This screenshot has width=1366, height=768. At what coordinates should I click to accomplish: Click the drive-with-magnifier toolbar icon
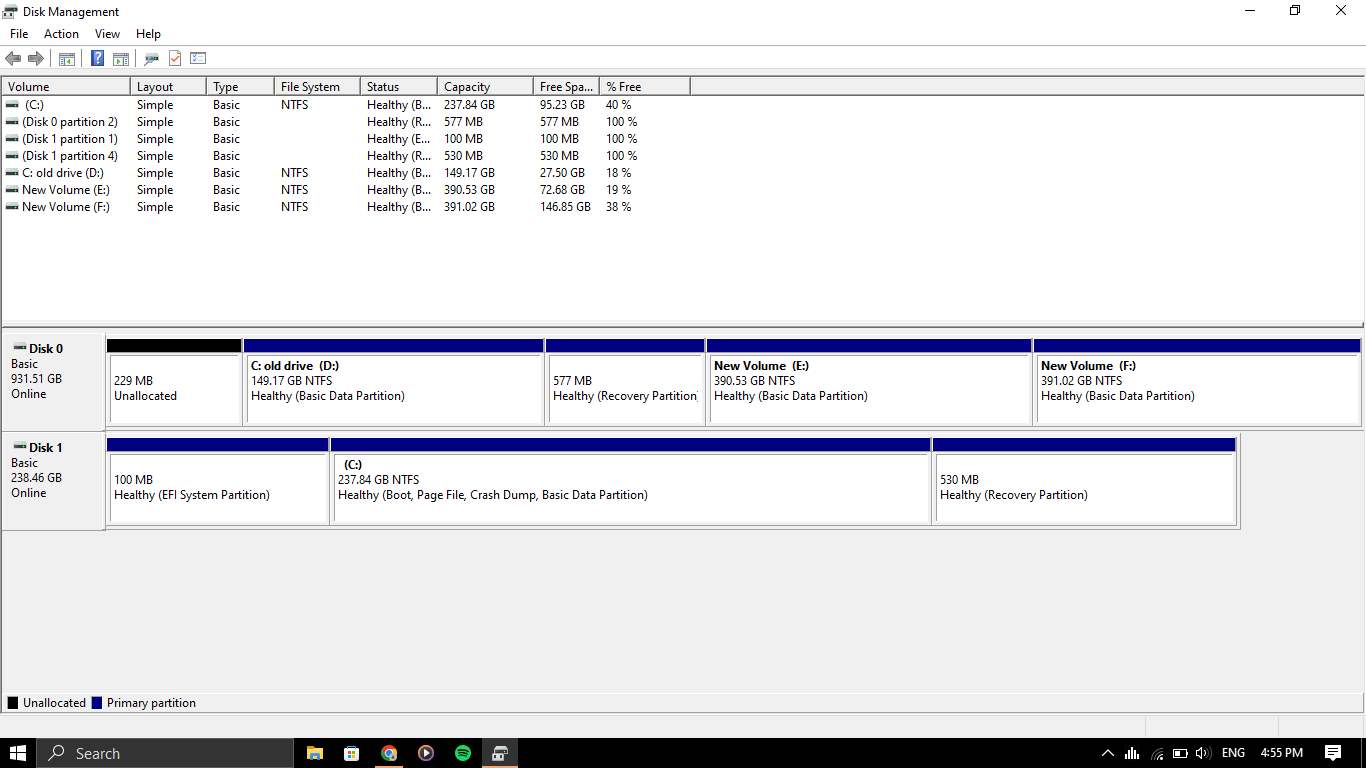pos(152,59)
